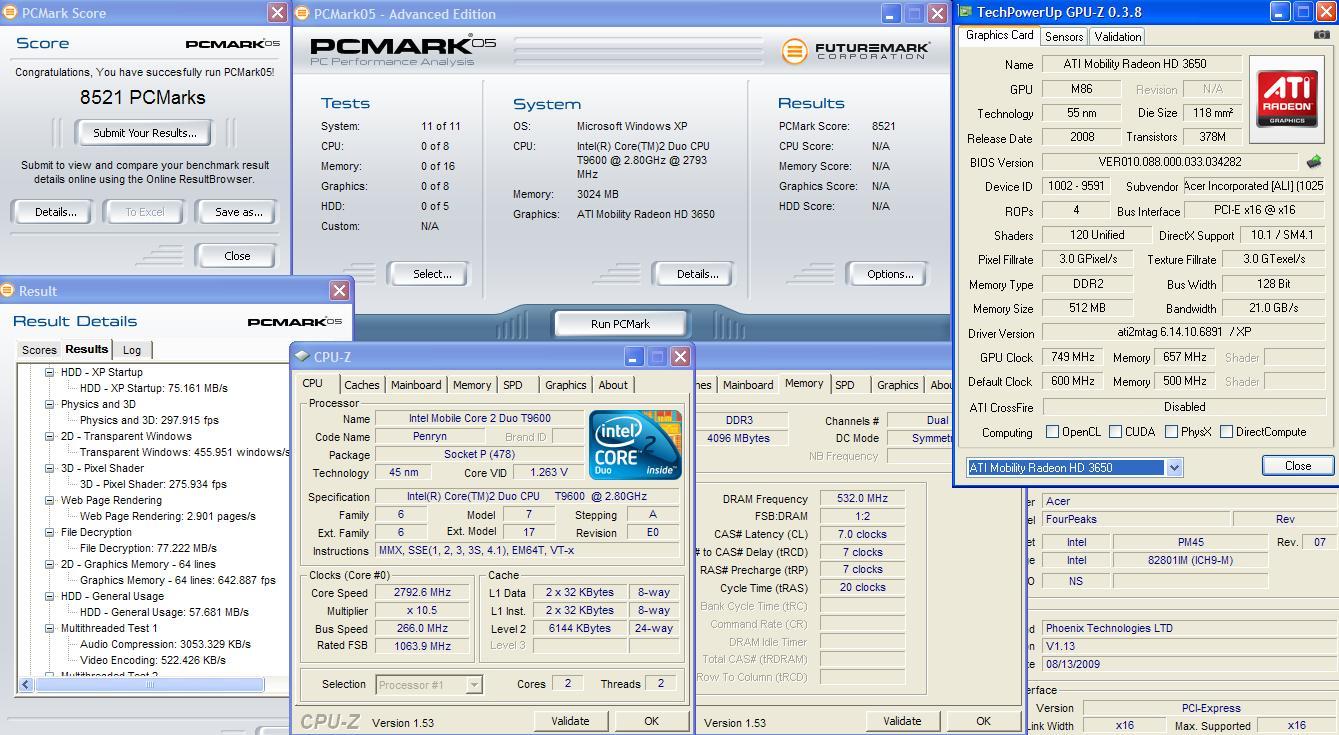Open the Processor #1 selection dropdown in CPU-Z
The height and width of the screenshot is (735, 1339).
coord(474,684)
